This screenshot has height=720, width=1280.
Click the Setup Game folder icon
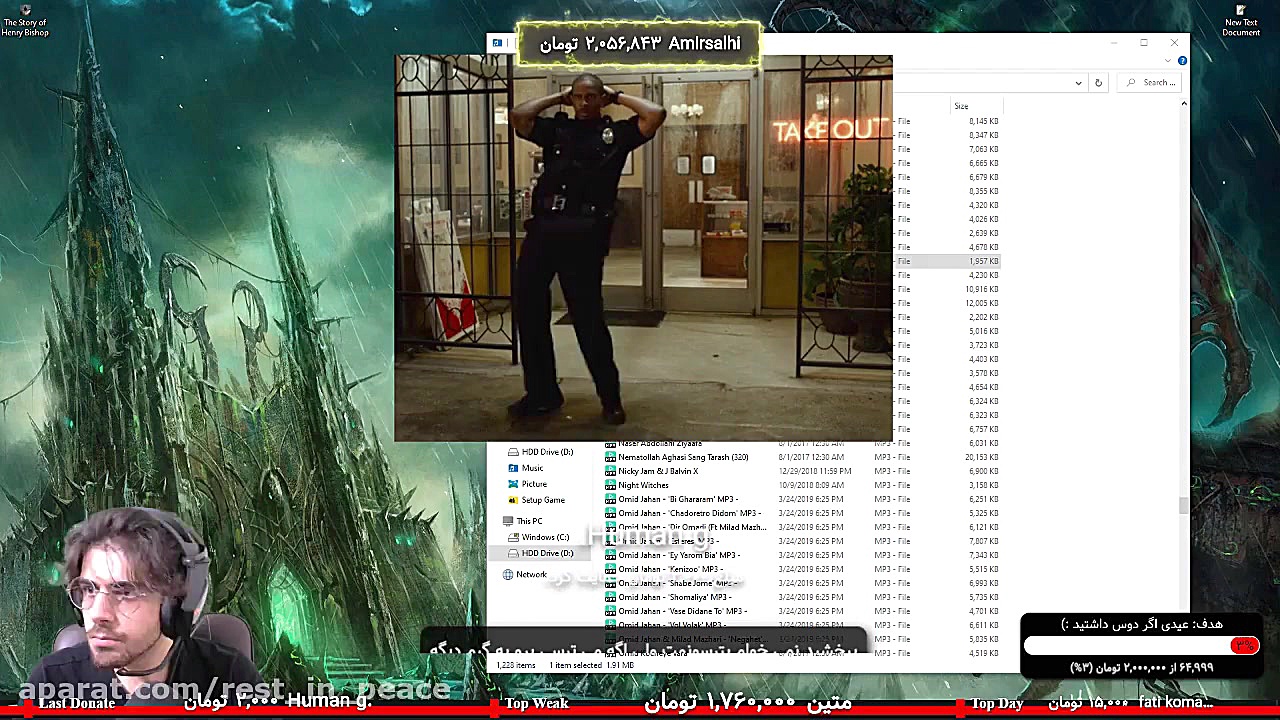click(513, 500)
